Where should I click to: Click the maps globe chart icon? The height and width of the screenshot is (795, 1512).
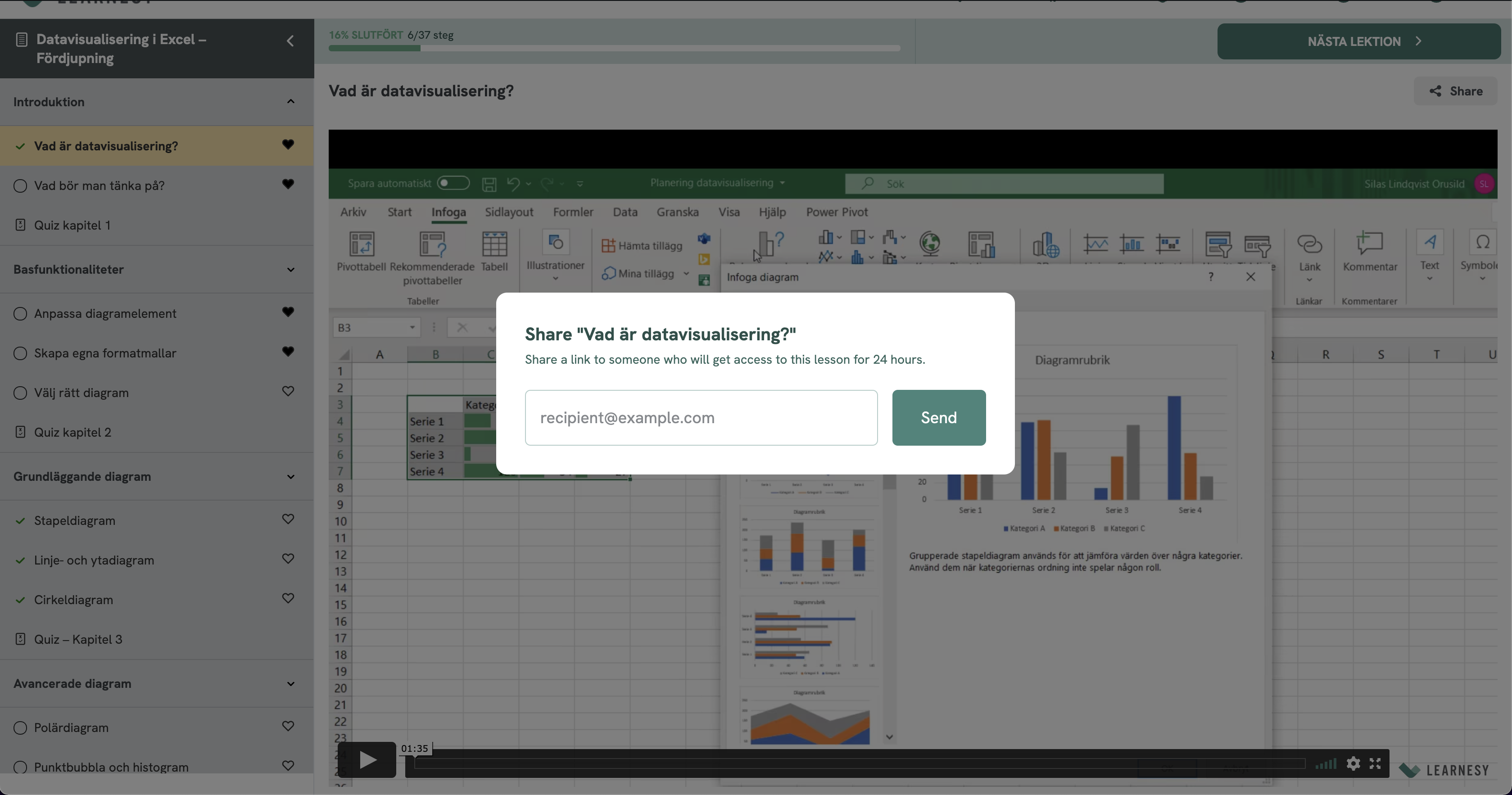(x=930, y=243)
